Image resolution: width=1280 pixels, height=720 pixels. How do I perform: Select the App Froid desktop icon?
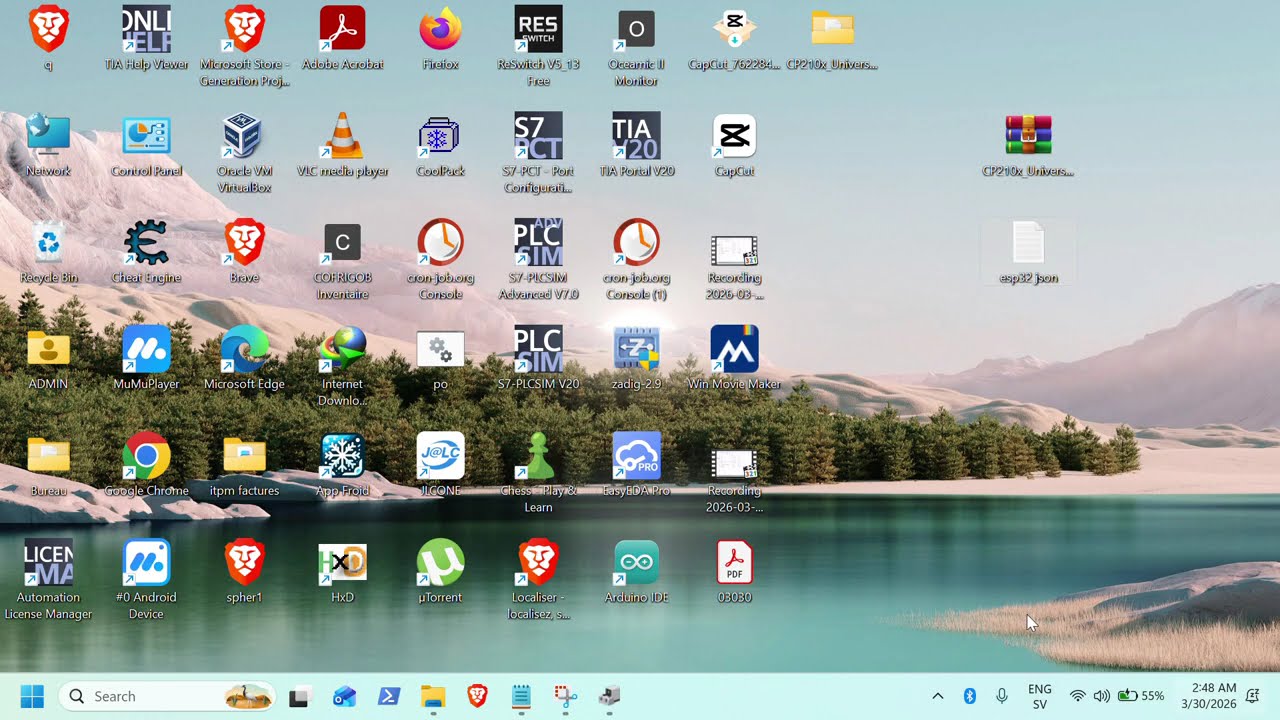tap(342, 465)
